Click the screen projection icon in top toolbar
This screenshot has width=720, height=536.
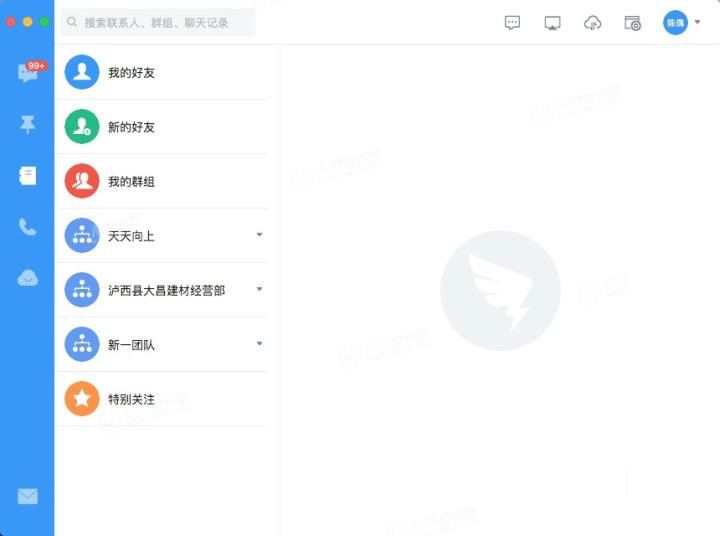[552, 23]
